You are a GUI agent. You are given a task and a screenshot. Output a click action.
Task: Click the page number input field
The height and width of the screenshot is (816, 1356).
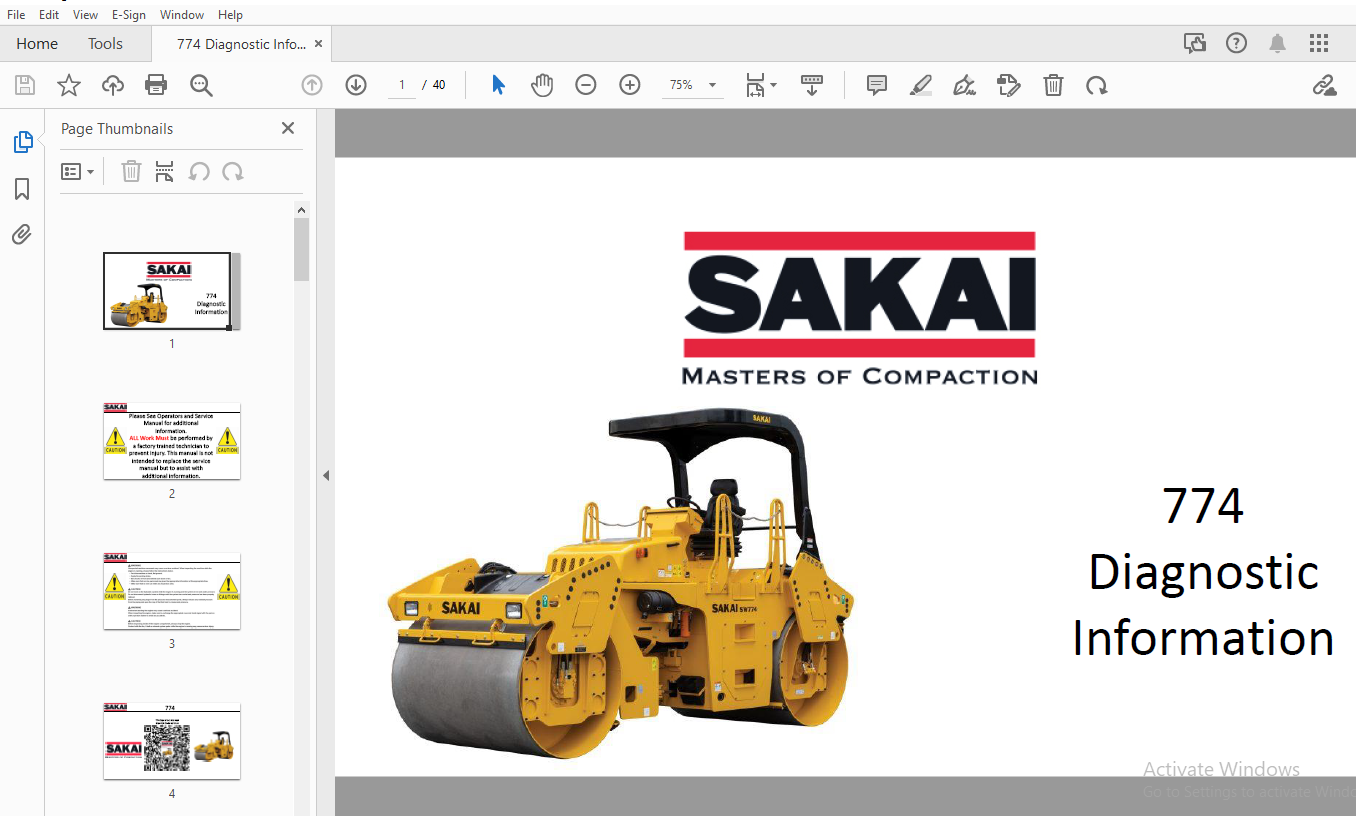coord(402,85)
